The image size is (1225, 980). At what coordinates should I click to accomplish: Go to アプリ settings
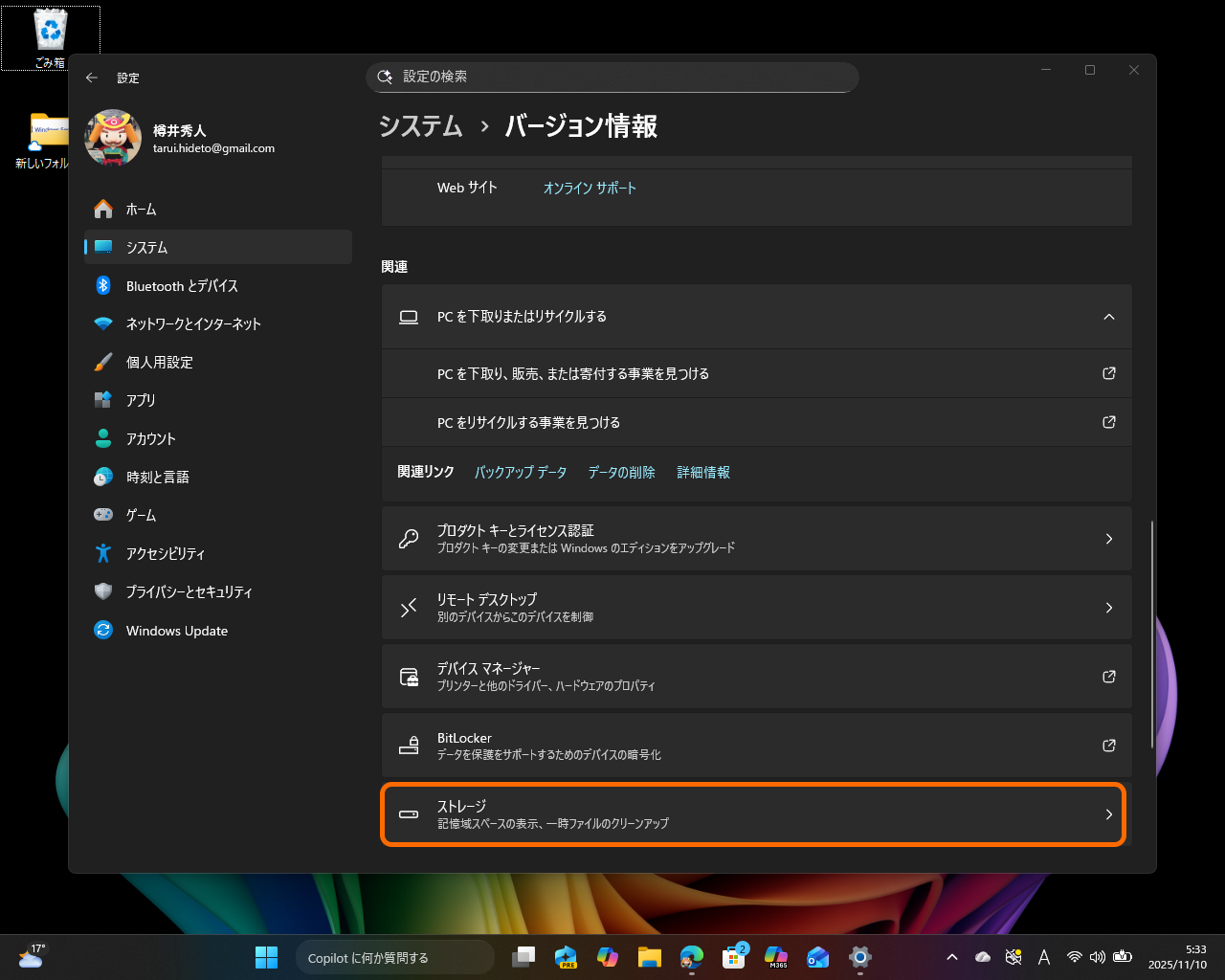218,400
